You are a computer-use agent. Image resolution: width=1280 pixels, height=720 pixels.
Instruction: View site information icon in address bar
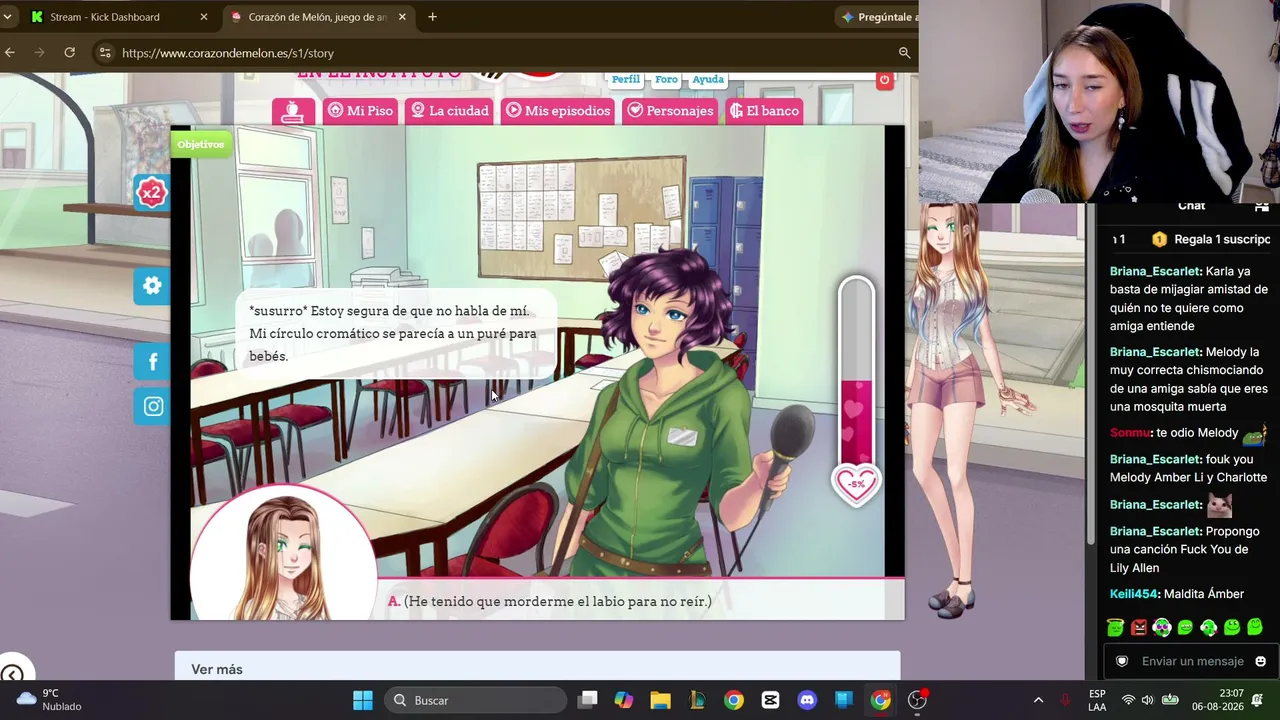(105, 53)
